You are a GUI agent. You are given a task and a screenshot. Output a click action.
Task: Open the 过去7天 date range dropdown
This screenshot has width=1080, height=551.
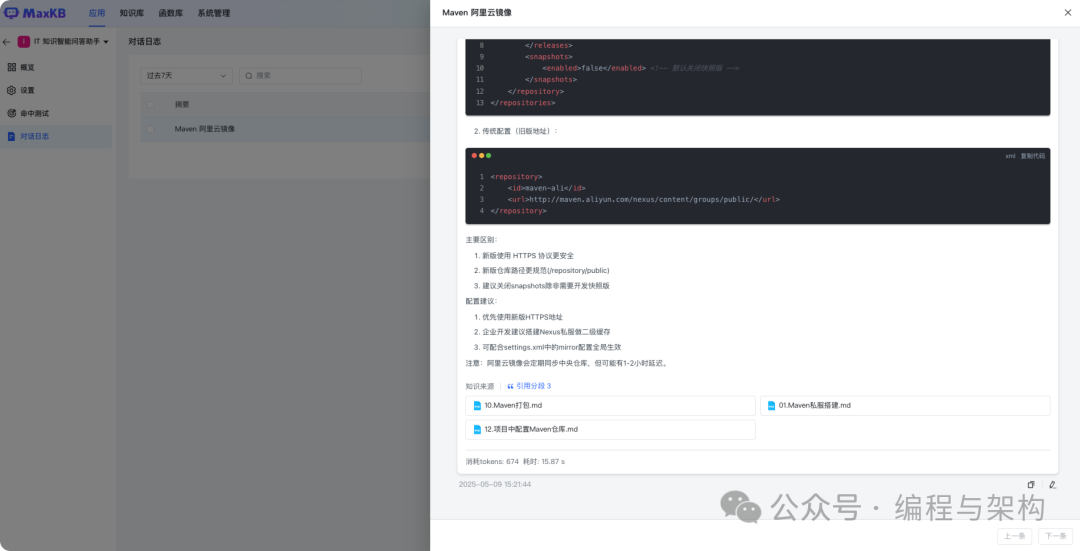186,76
